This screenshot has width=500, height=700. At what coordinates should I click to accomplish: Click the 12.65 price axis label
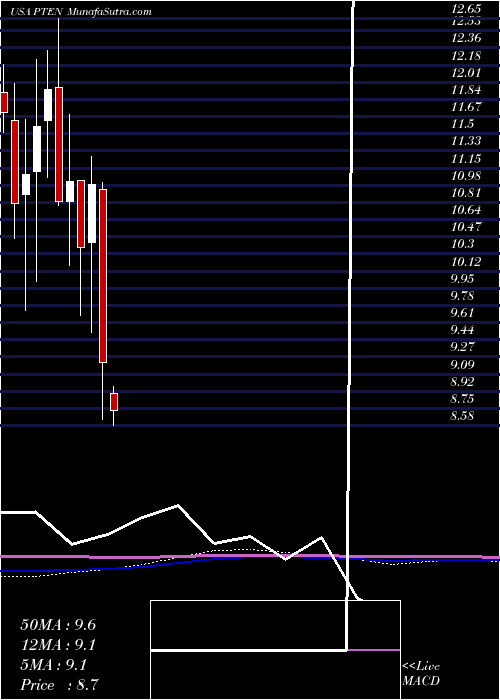point(466,8)
